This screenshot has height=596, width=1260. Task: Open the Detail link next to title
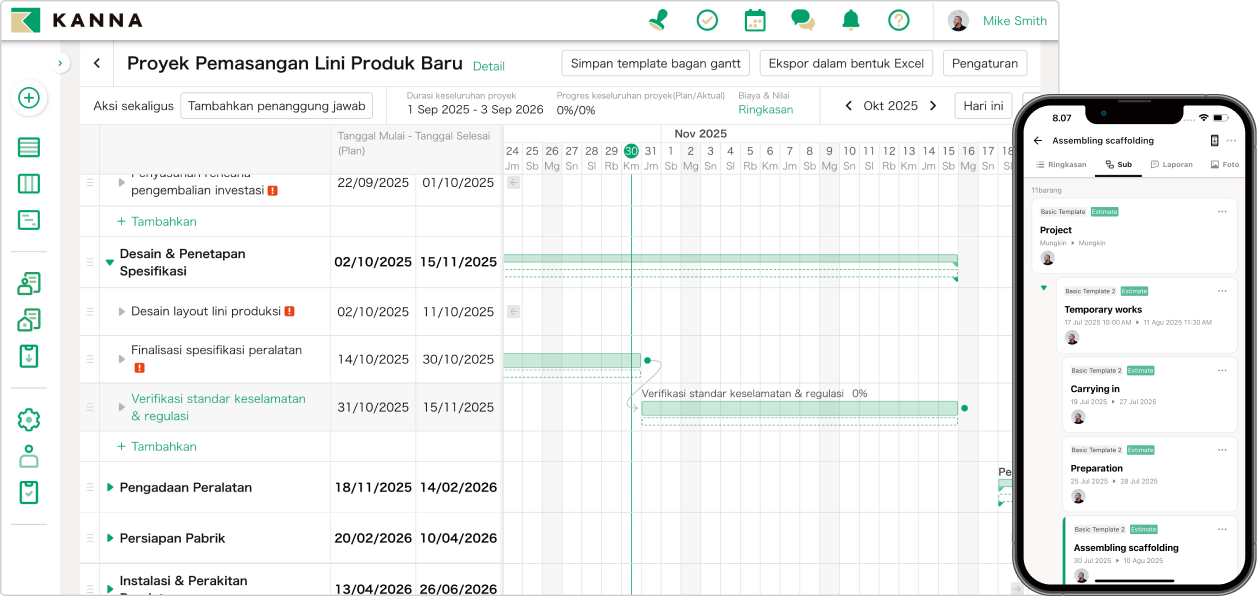click(x=489, y=66)
